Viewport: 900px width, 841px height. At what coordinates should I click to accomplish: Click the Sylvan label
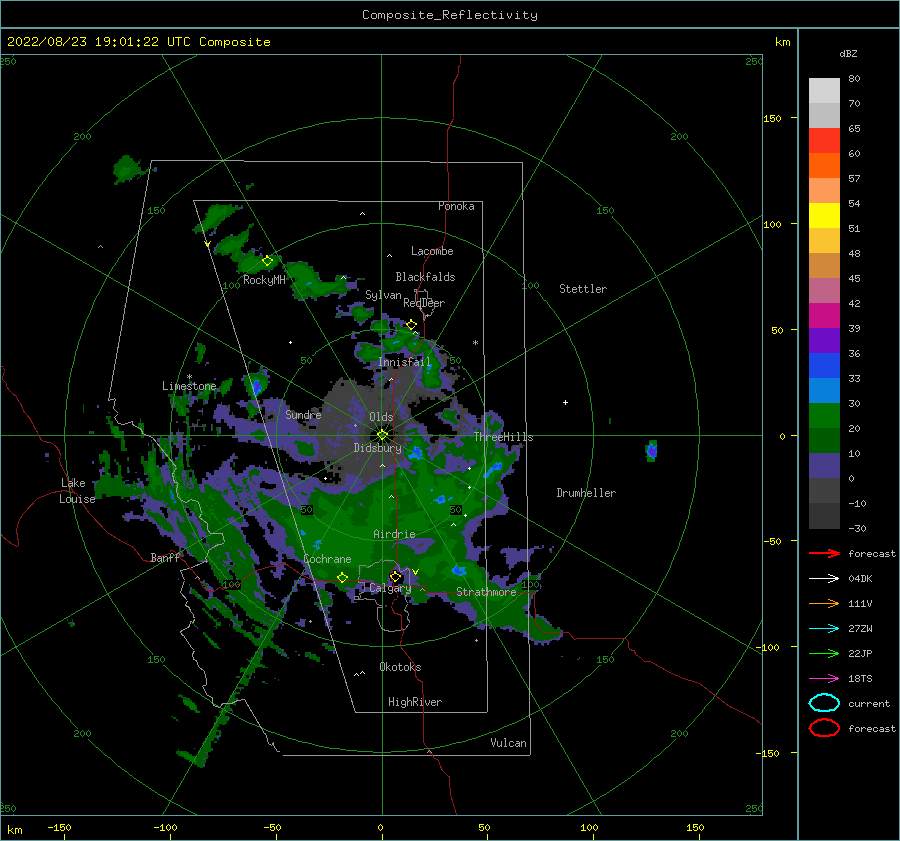point(383,295)
